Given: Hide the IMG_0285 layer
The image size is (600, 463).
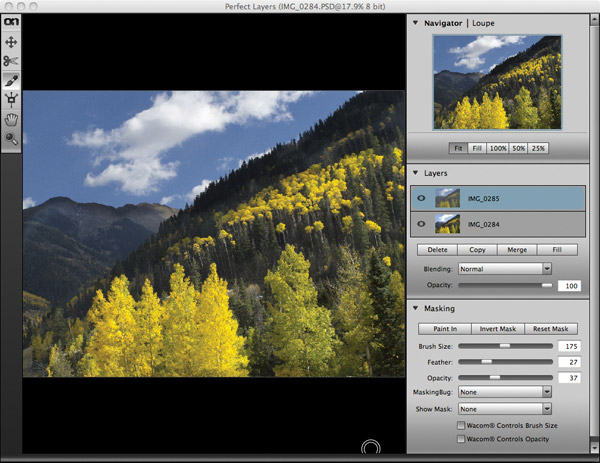Looking at the screenshot, I should pyautogui.click(x=421, y=198).
